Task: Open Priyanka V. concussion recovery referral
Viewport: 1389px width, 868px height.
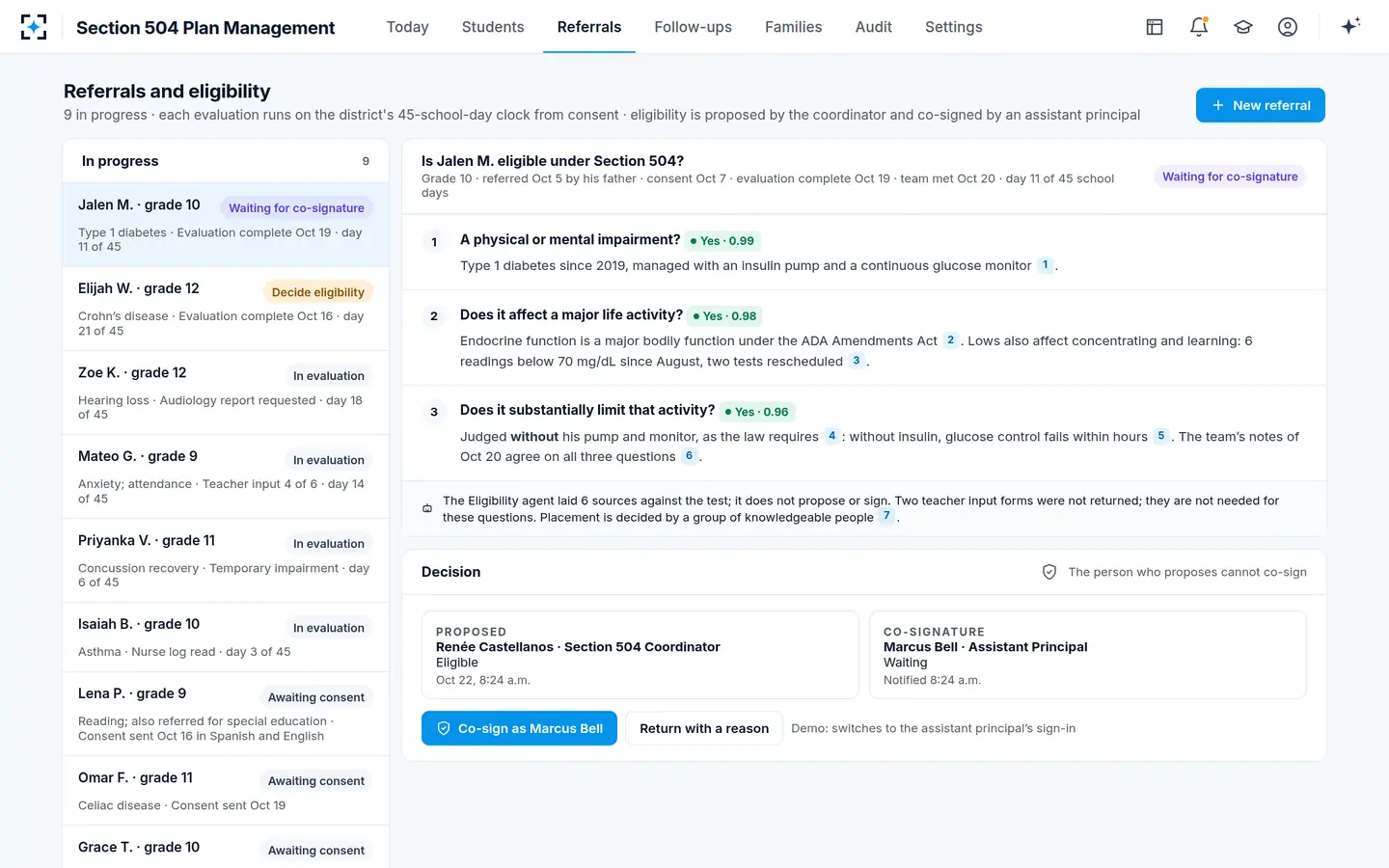Action: [x=226, y=560]
